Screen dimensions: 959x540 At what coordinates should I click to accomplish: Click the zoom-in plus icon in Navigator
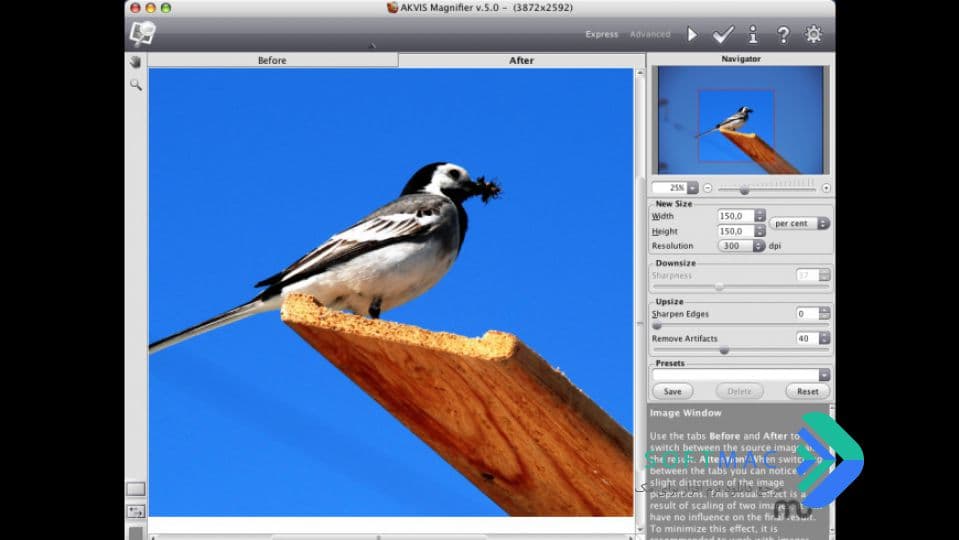[826, 188]
